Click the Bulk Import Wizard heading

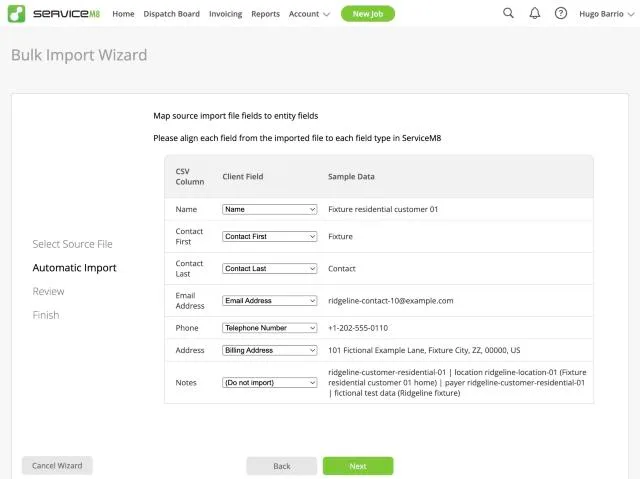pyautogui.click(x=79, y=55)
